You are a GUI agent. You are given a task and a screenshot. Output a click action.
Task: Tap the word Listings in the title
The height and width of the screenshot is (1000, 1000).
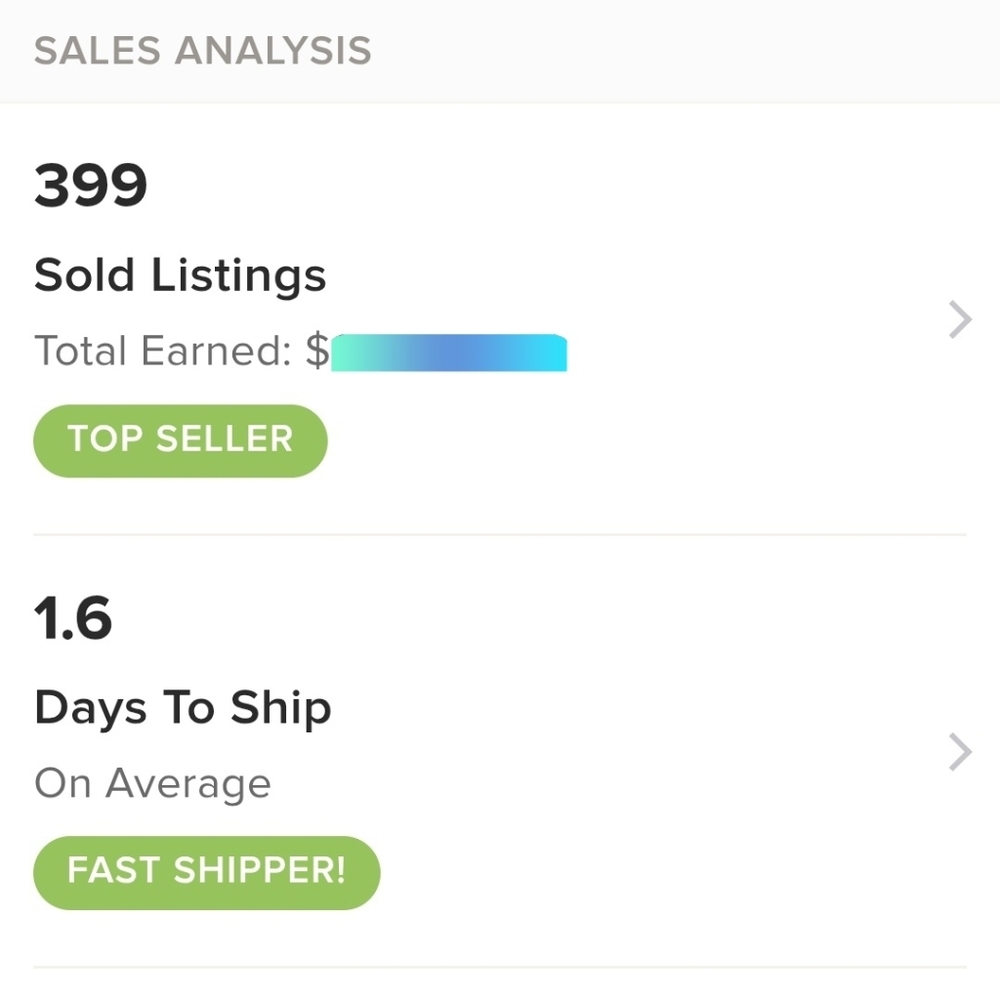tap(239, 275)
